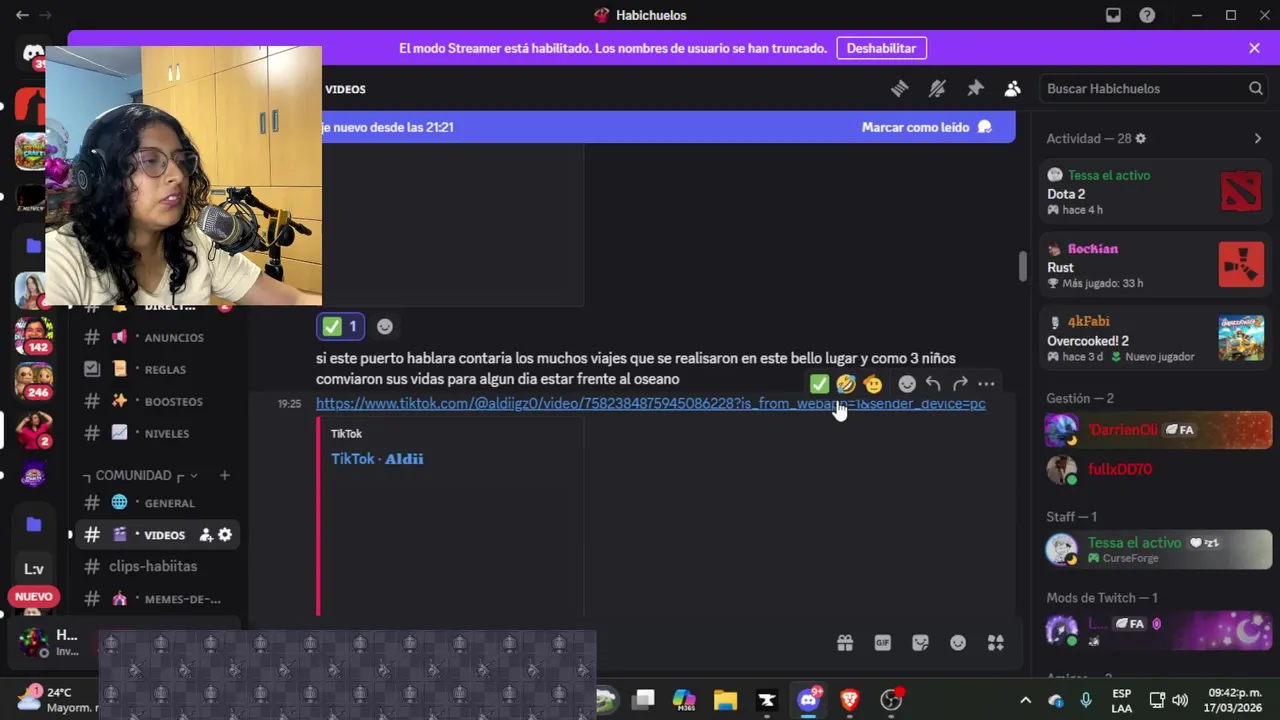This screenshot has height=720, width=1280.
Task: Click Deshabilitar to disable Streamer mode
Action: pos(881,48)
